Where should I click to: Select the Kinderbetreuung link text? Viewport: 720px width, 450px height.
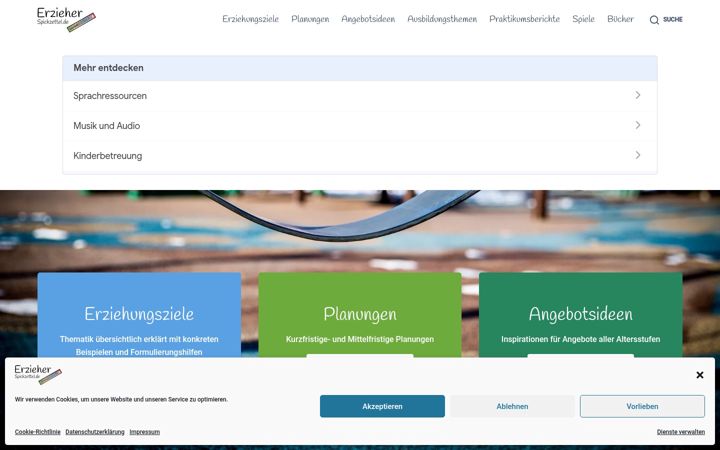tap(107, 156)
